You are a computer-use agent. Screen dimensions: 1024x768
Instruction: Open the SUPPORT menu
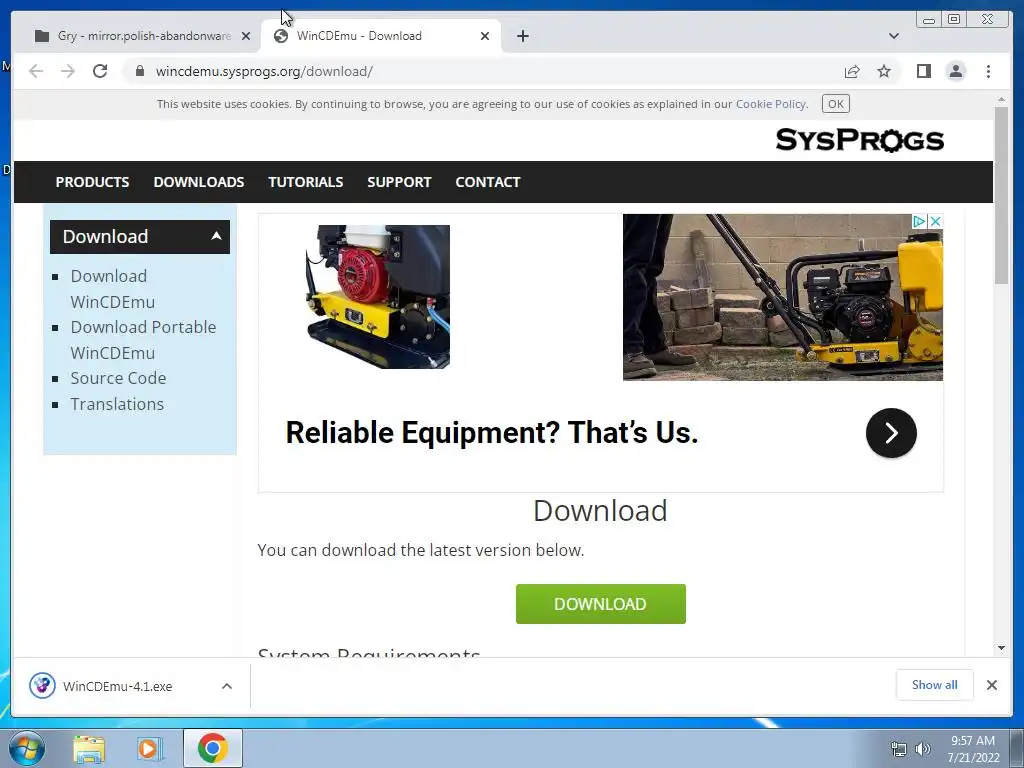399,182
